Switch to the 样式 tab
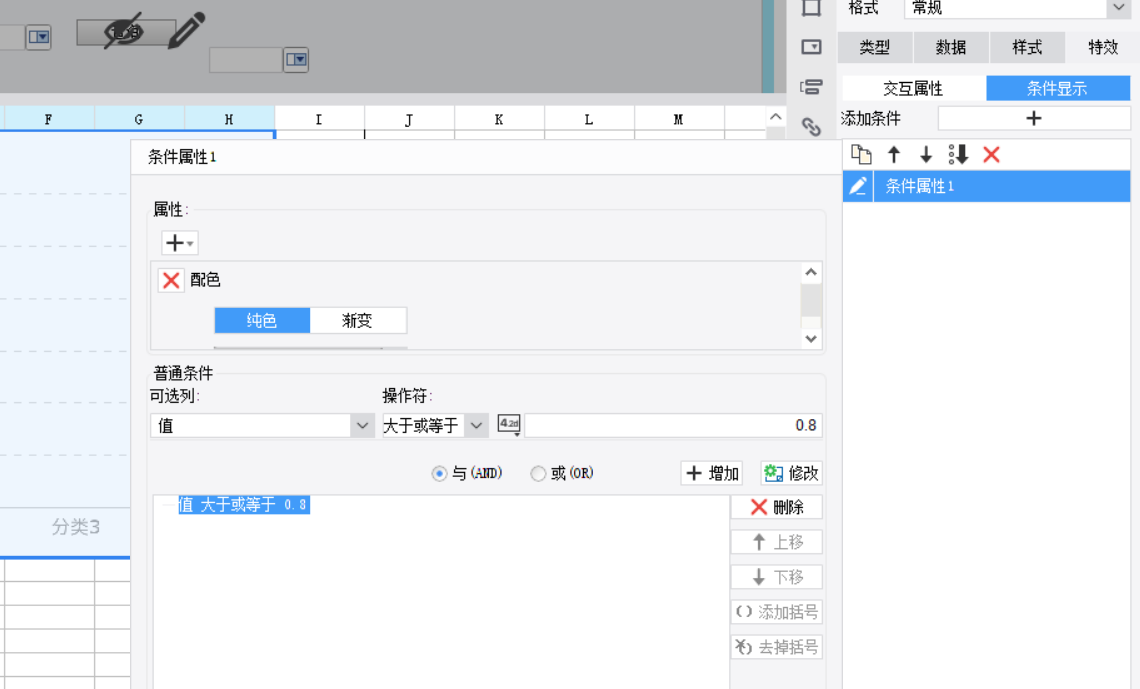This screenshot has height=689, width=1140. [x=1027, y=47]
